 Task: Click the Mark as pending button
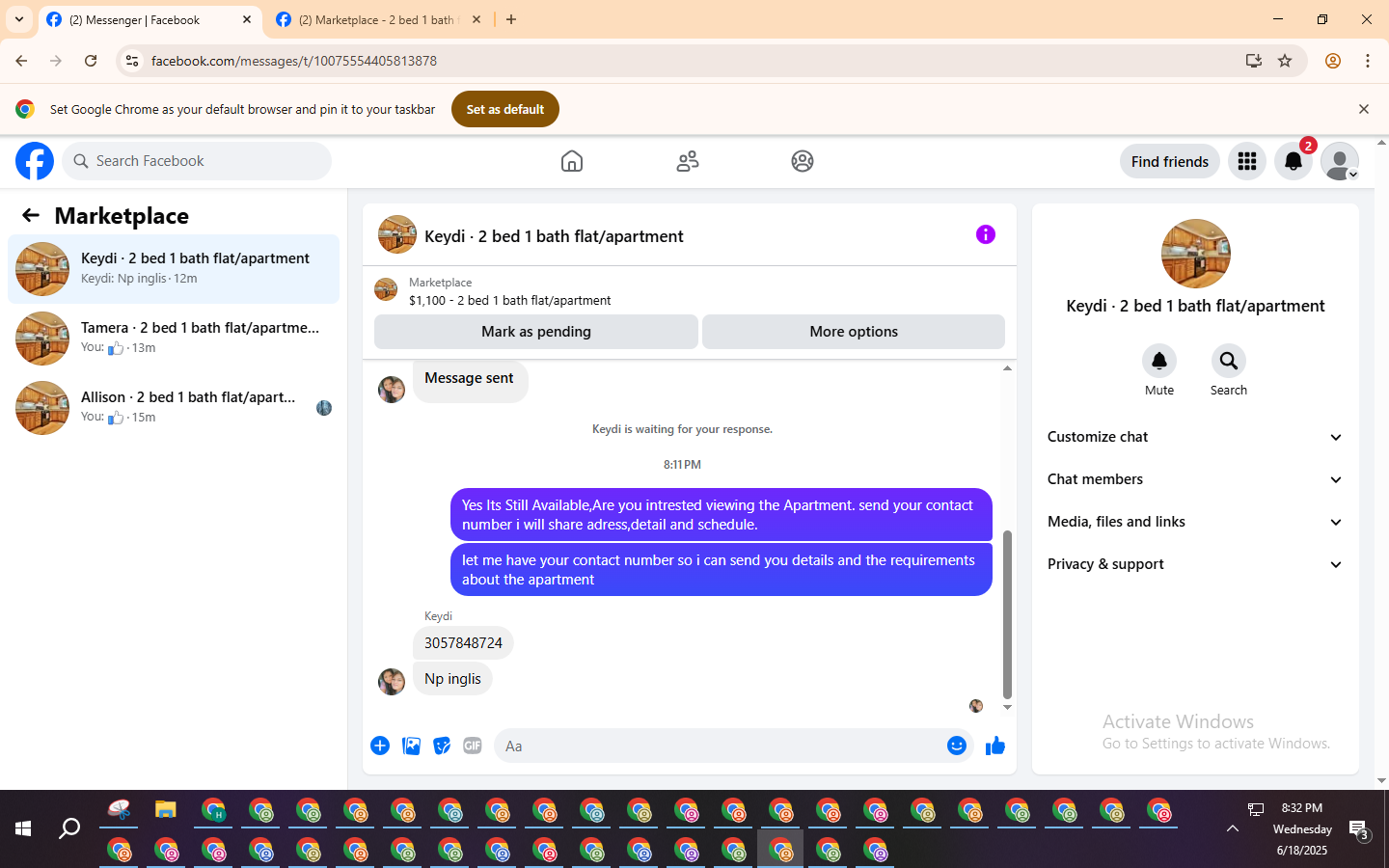[536, 332]
